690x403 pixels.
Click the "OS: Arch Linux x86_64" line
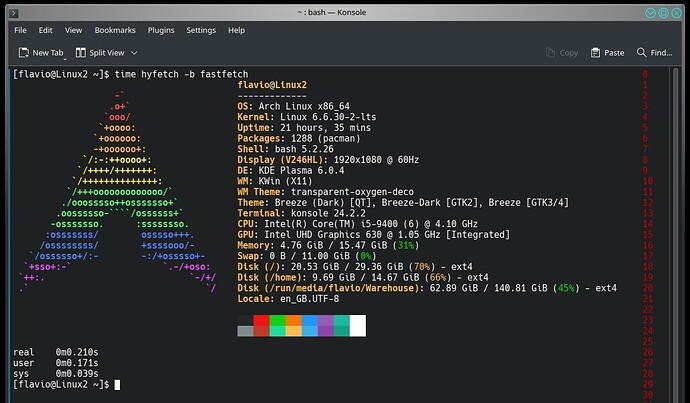(294, 106)
